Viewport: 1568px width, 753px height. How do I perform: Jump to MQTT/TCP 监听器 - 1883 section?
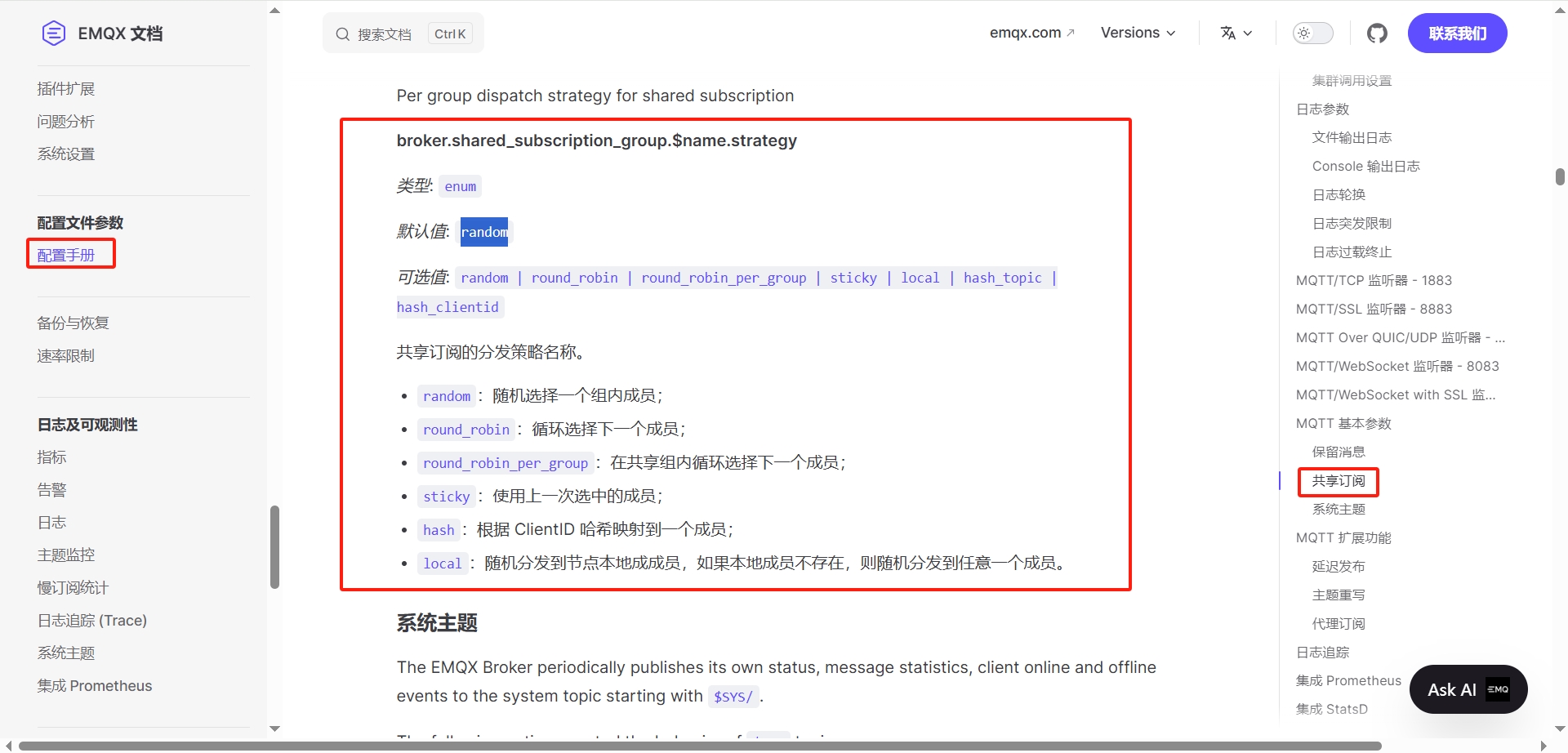1374,281
